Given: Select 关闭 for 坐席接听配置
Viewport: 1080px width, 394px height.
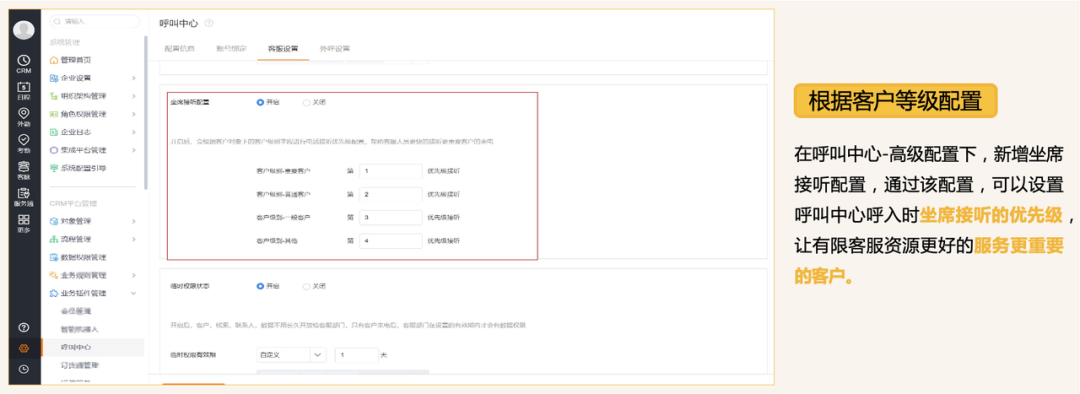Looking at the screenshot, I should (x=307, y=102).
